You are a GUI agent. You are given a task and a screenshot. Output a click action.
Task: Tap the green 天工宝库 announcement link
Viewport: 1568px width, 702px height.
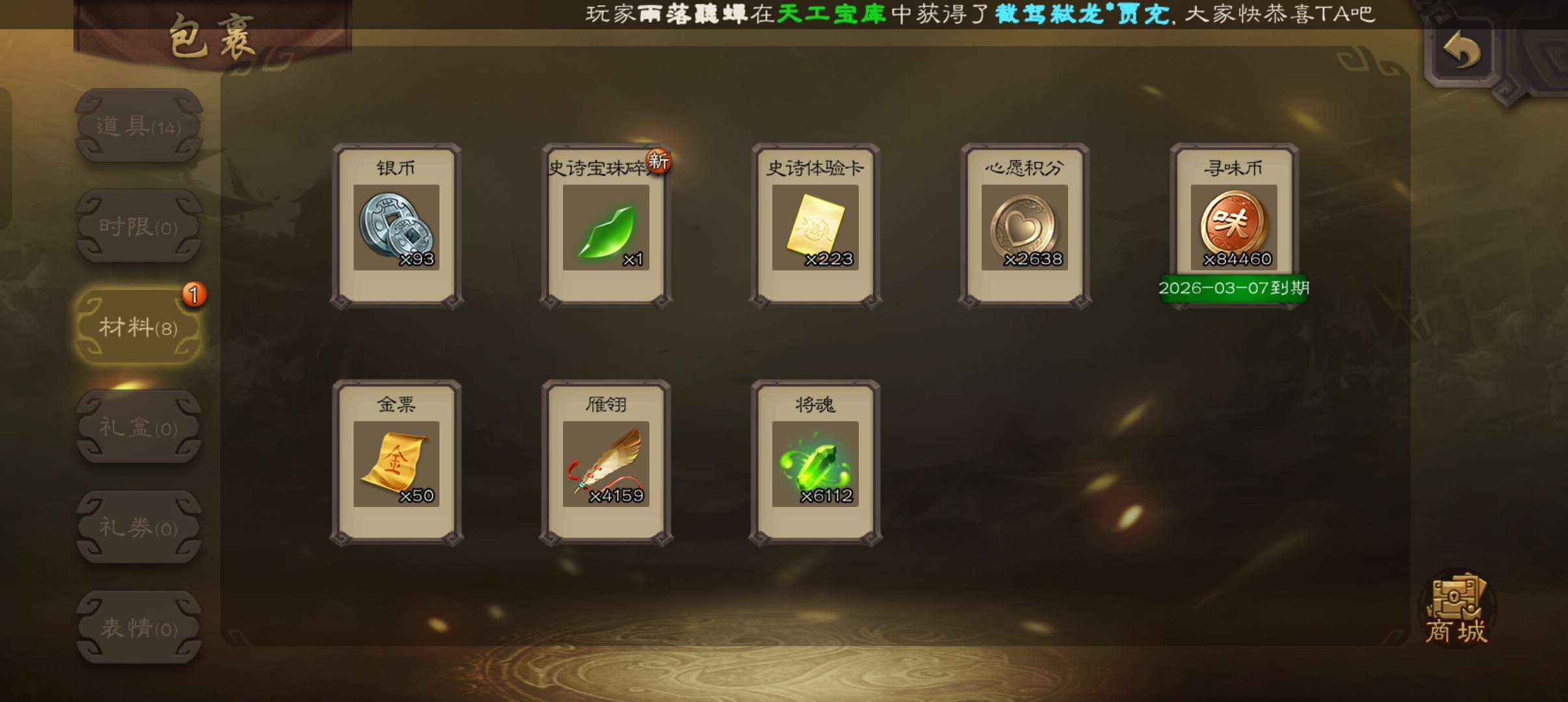click(831, 14)
